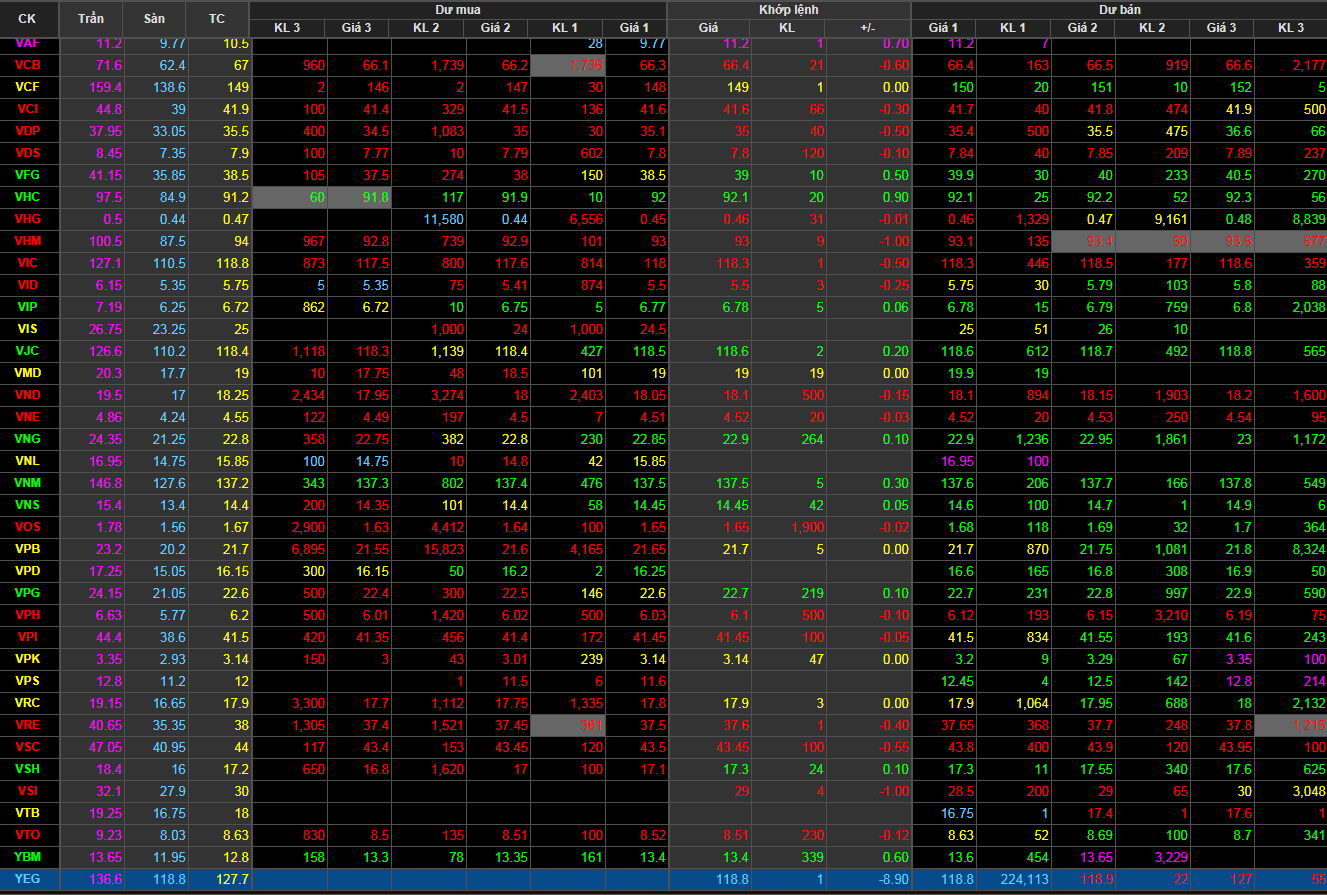1327x895 pixels.
Task: Select stock ticker VSH
Action: coord(28,769)
